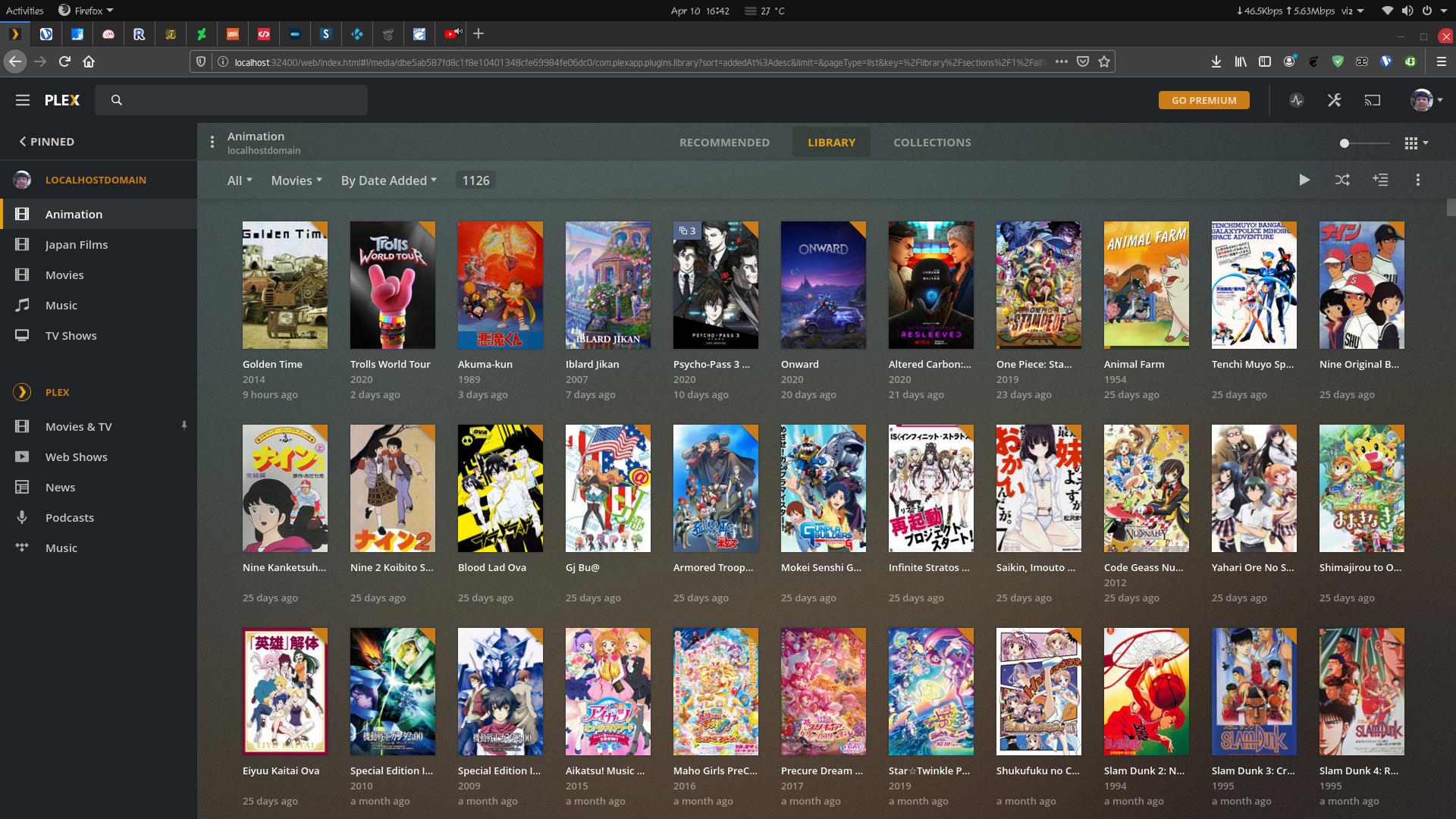Toggle the pin on Movies & TV
This screenshot has width=1456, height=819.
point(184,425)
